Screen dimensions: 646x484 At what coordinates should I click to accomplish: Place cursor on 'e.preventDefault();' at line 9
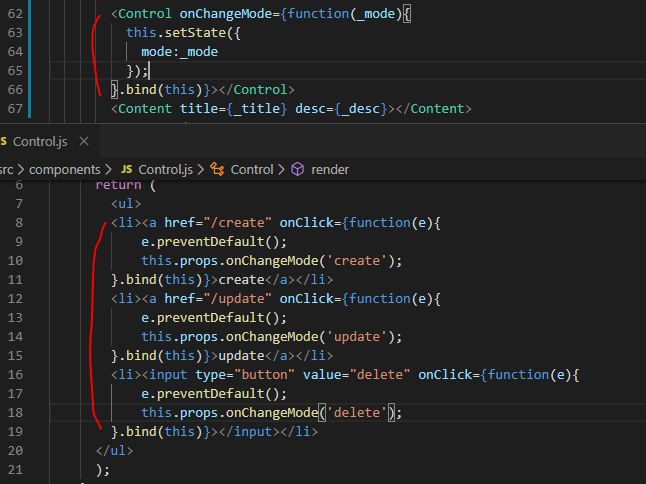coord(213,241)
